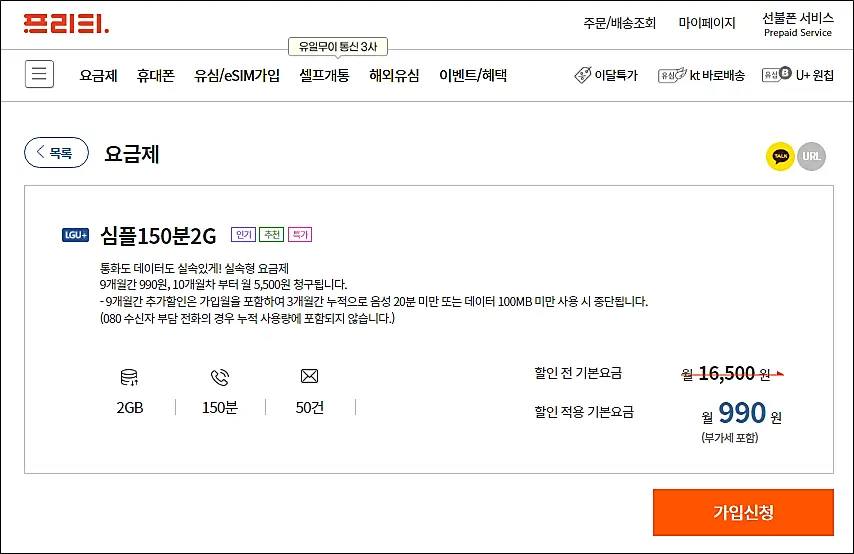The width and height of the screenshot is (854, 554).
Task: Click the 9개월간 추가할인 condition line
Action: [x=374, y=301]
